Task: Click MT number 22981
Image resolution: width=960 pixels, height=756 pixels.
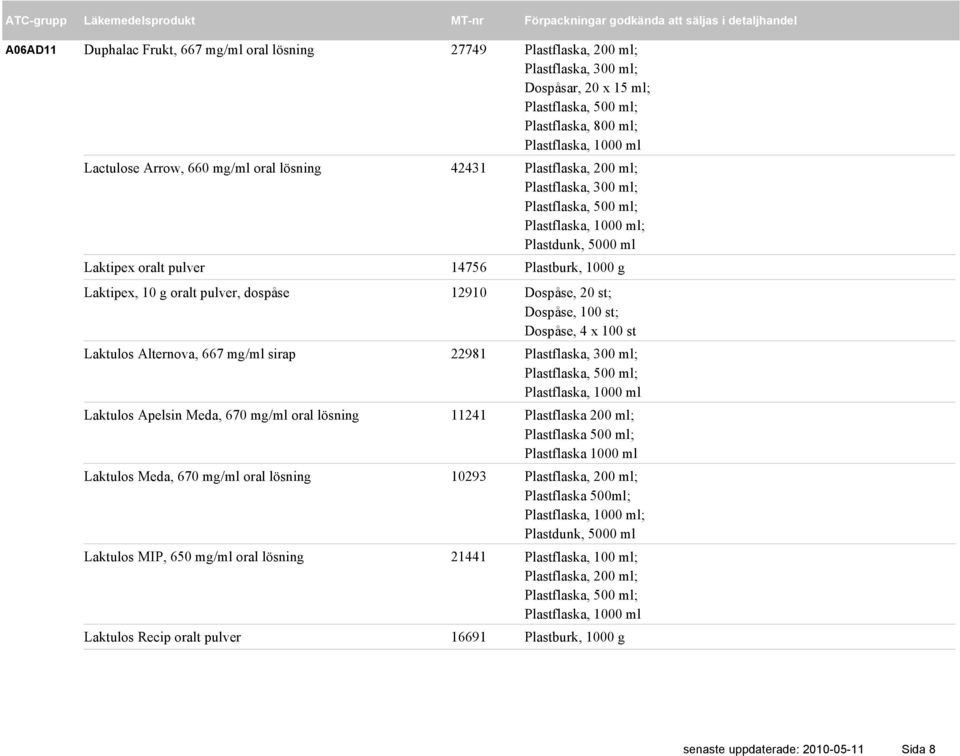Action: click(468, 354)
